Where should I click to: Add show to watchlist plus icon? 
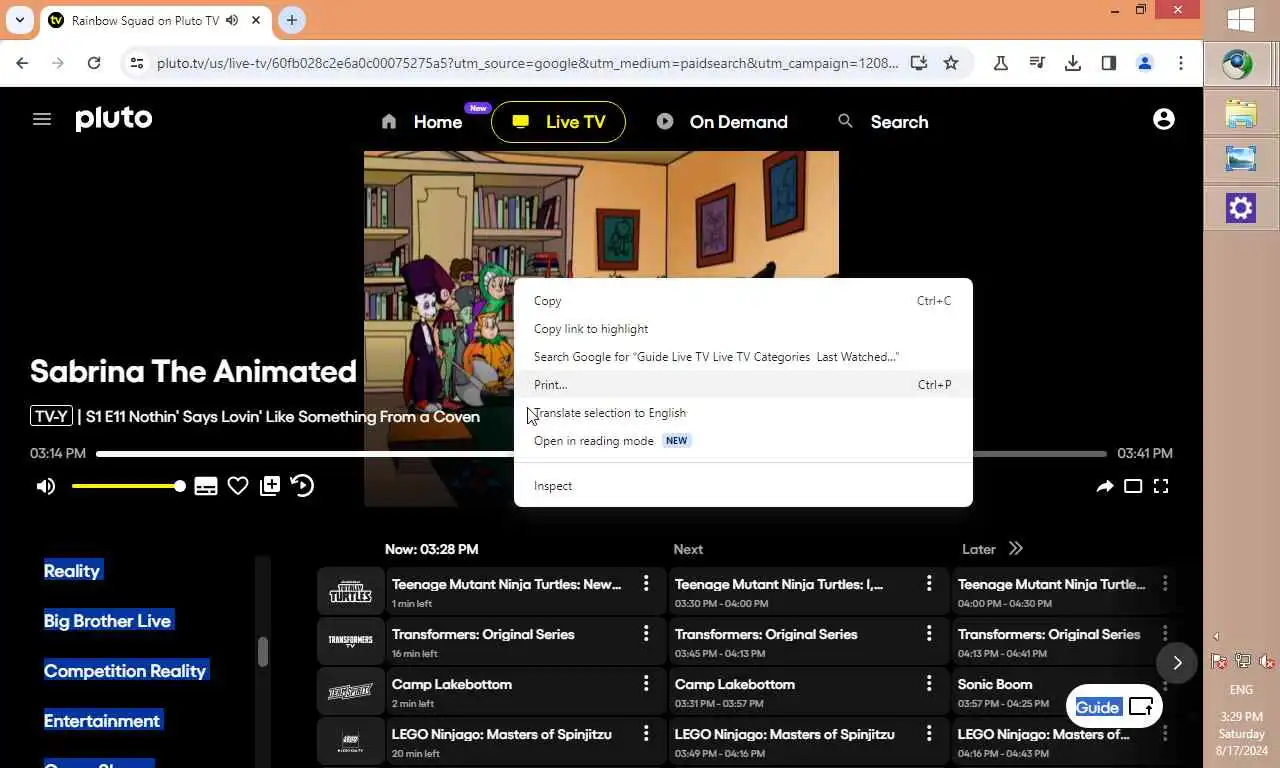[x=270, y=486]
